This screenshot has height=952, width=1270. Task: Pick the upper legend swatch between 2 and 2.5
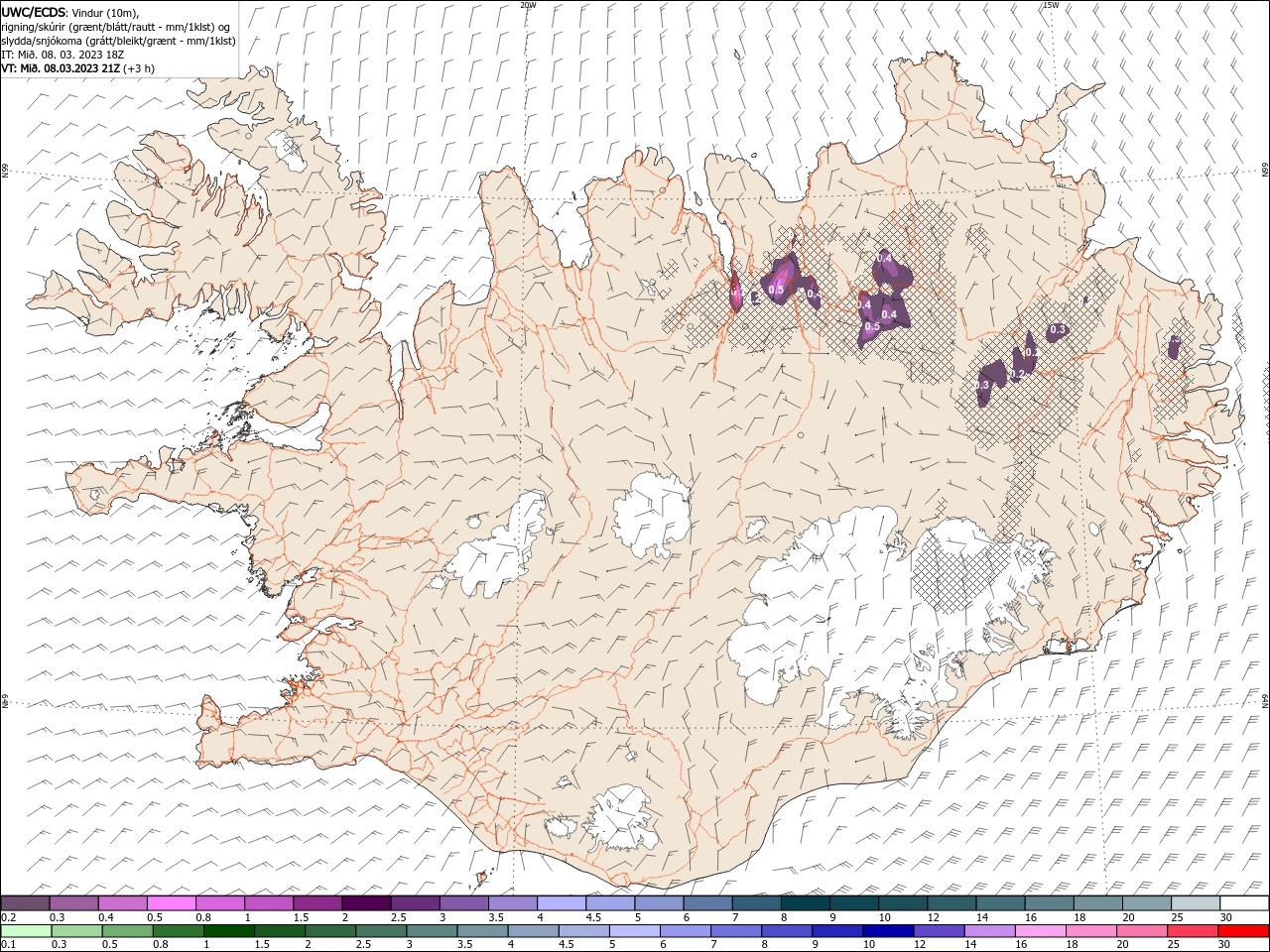366,903
